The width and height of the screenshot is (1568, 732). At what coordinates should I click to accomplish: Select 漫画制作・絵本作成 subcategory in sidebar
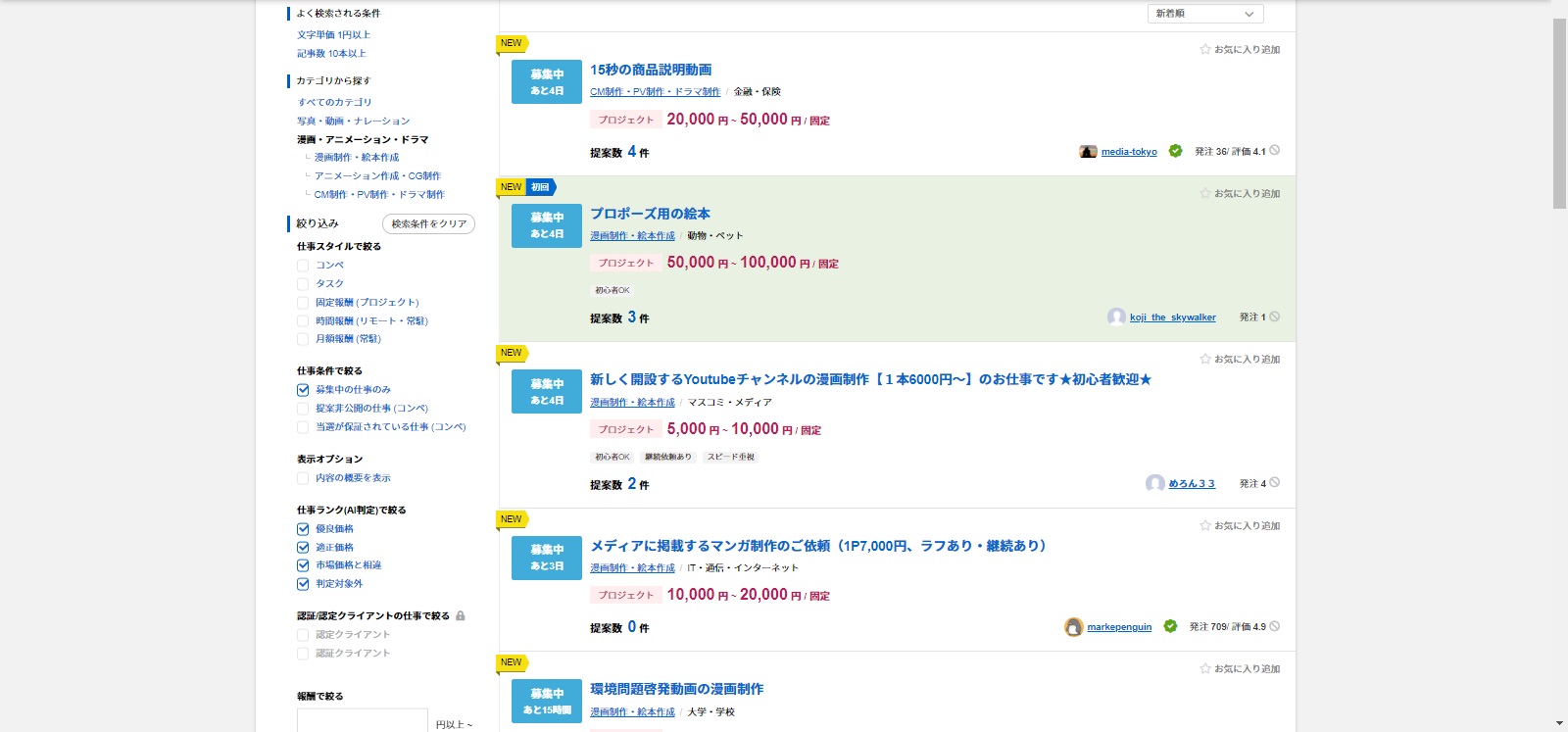[x=357, y=157]
